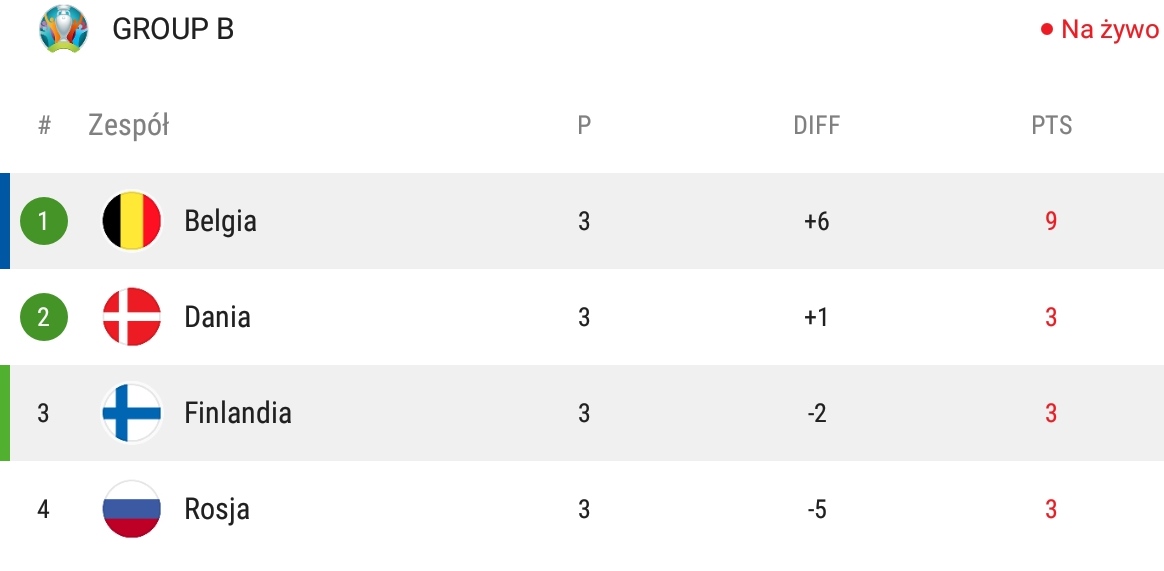Click the Euro tournament trophy logo
The height and width of the screenshot is (571, 1164).
pyautogui.click(x=63, y=29)
